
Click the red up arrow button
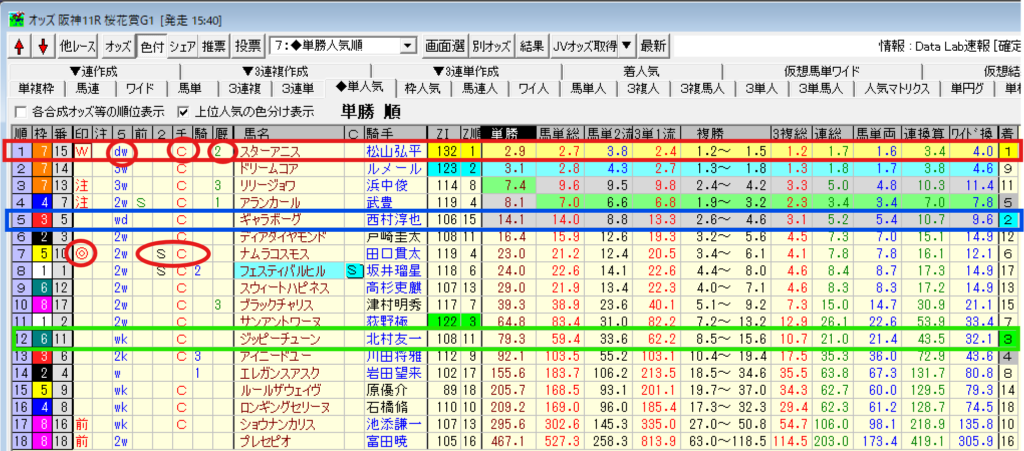pos(19,46)
